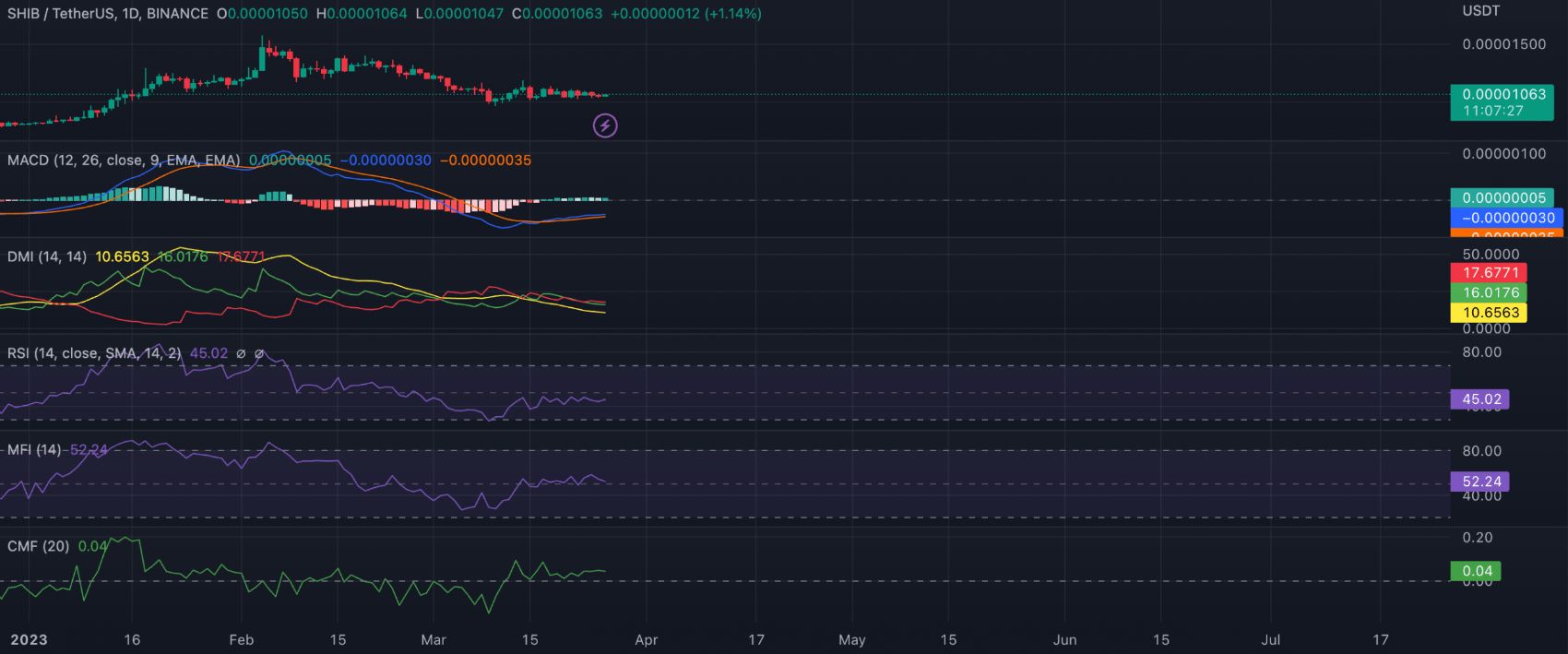Image resolution: width=1568 pixels, height=654 pixels.
Task: Select the 2023 label on time axis
Action: click(x=28, y=639)
